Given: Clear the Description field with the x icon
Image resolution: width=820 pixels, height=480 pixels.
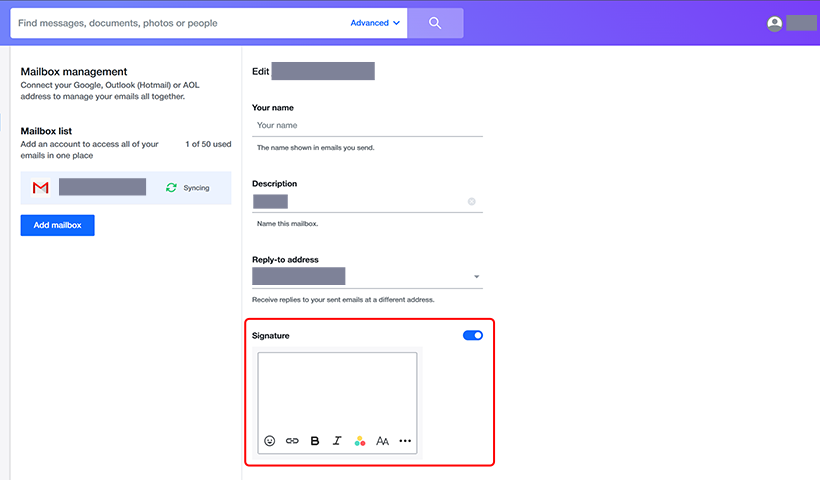Looking at the screenshot, I should pyautogui.click(x=472, y=201).
